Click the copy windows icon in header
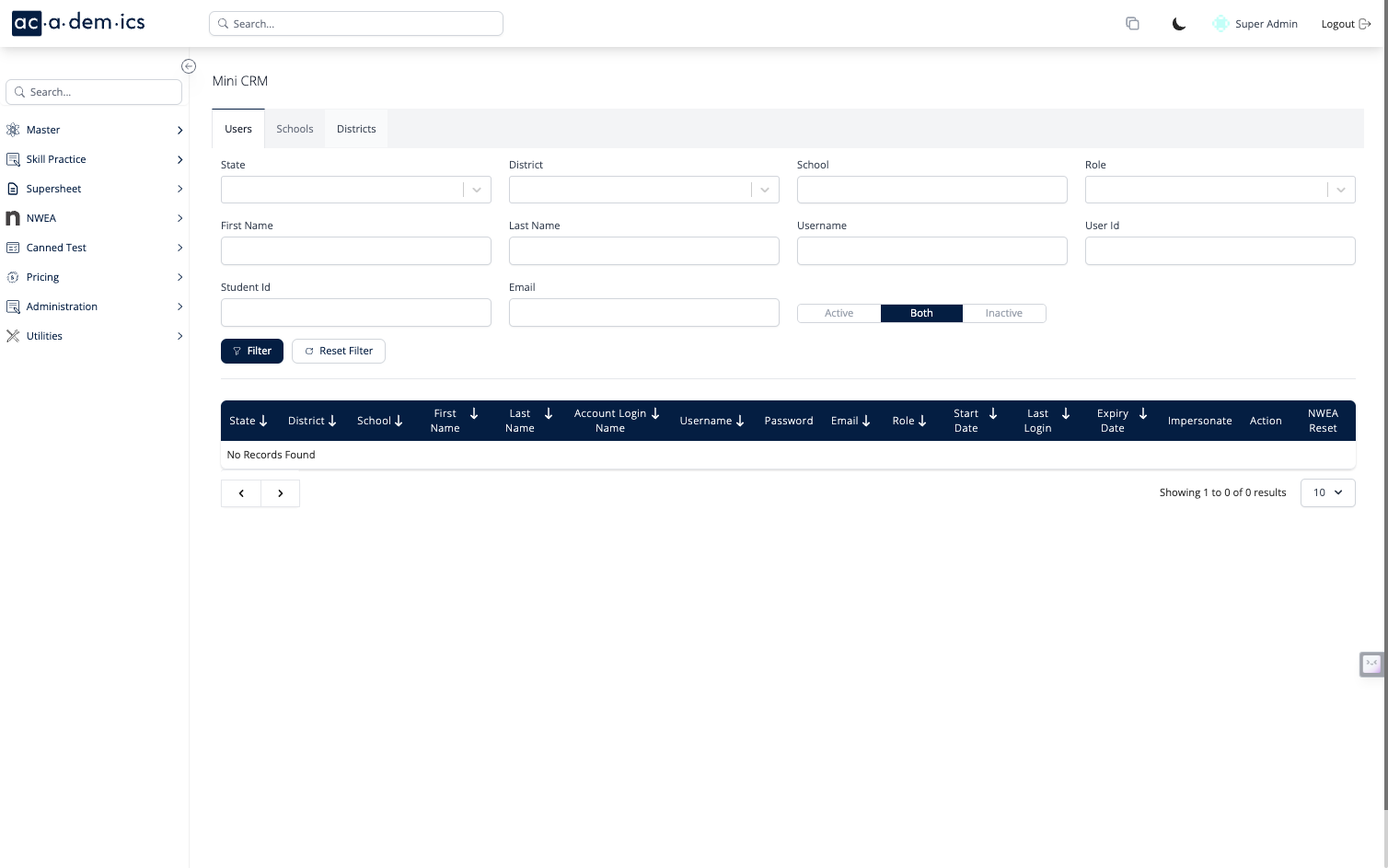 tap(1133, 24)
